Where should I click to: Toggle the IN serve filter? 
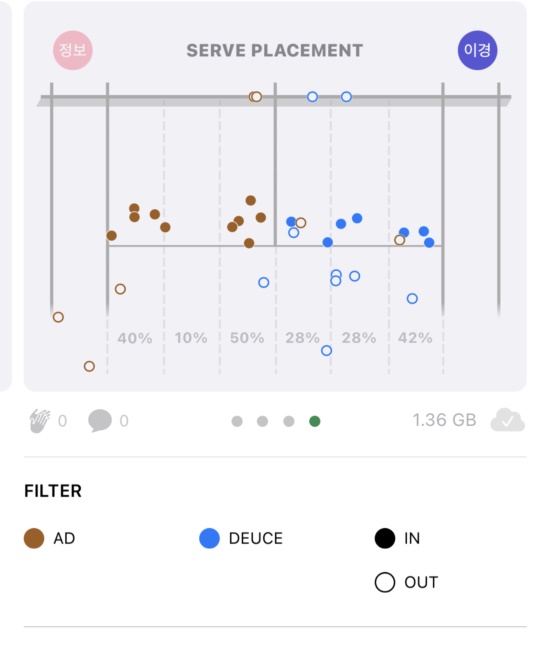(x=397, y=538)
